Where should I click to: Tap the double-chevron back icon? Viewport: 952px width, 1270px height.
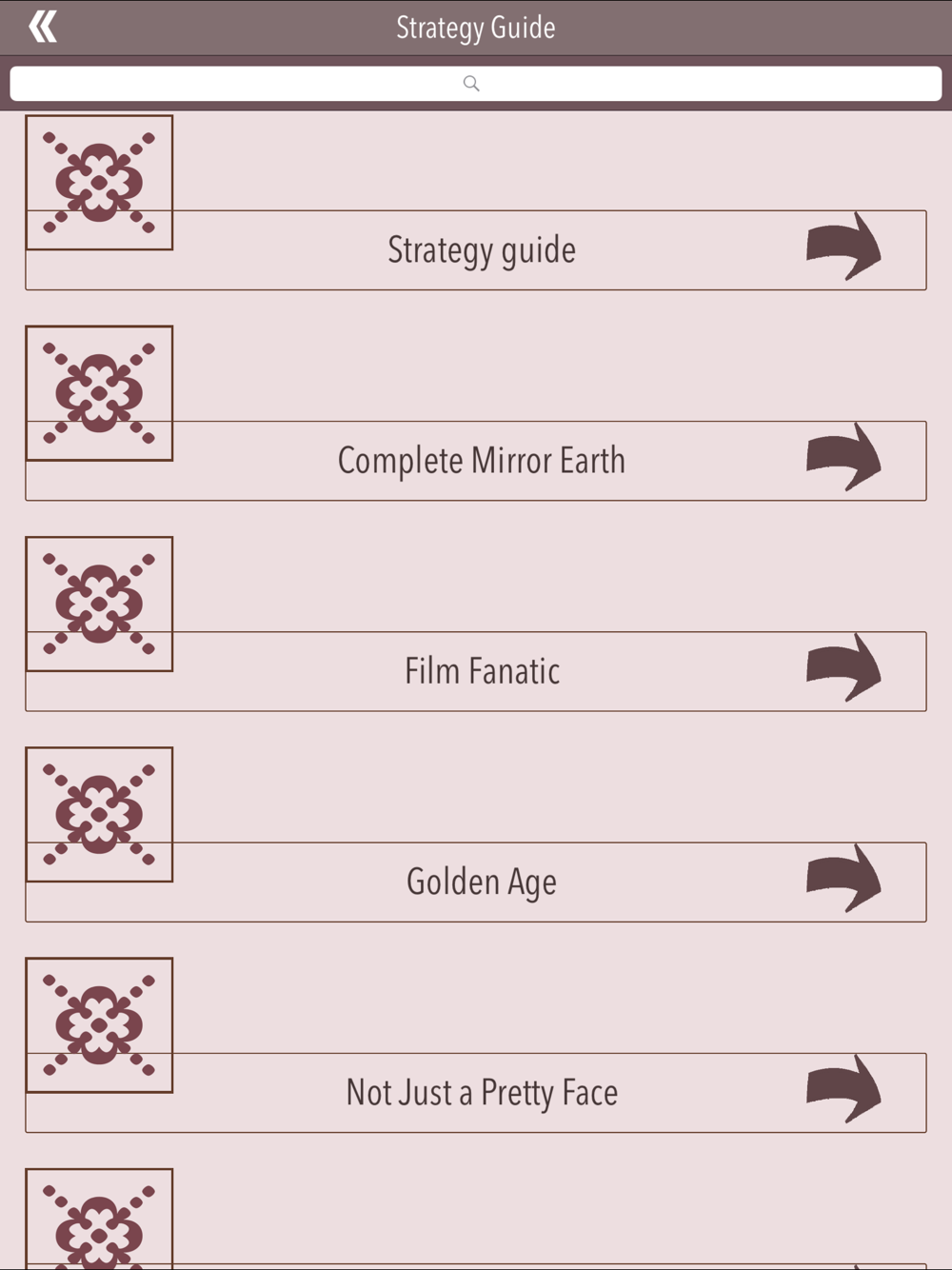coord(43,27)
